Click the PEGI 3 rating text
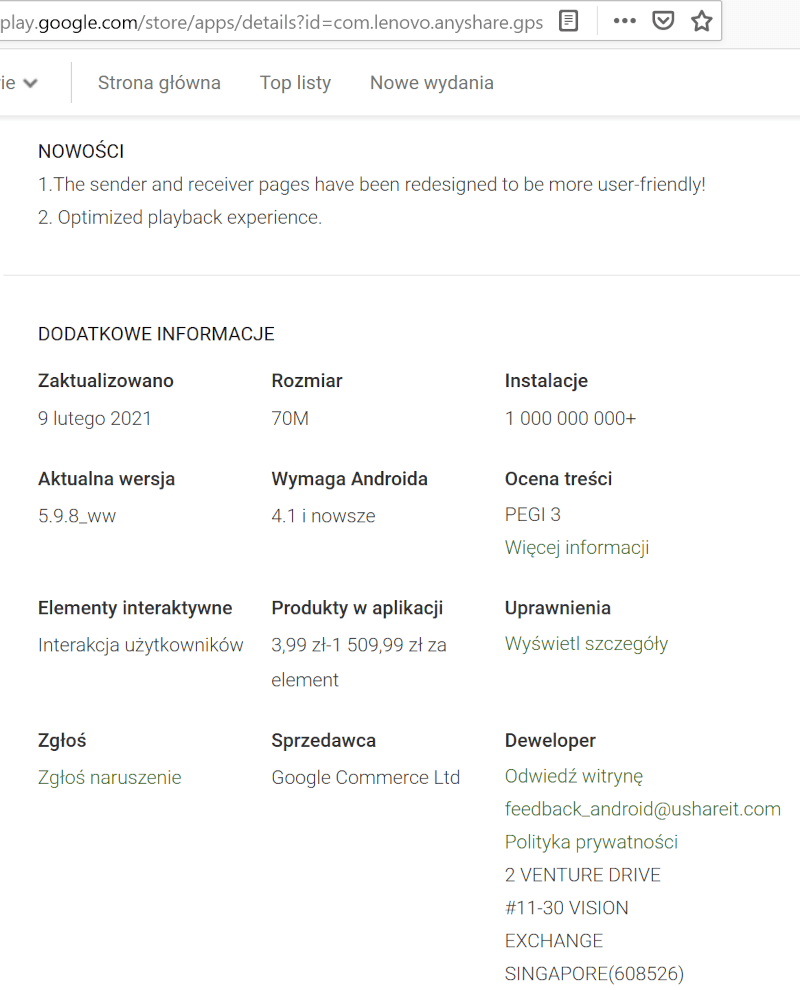800x990 pixels. click(x=533, y=515)
